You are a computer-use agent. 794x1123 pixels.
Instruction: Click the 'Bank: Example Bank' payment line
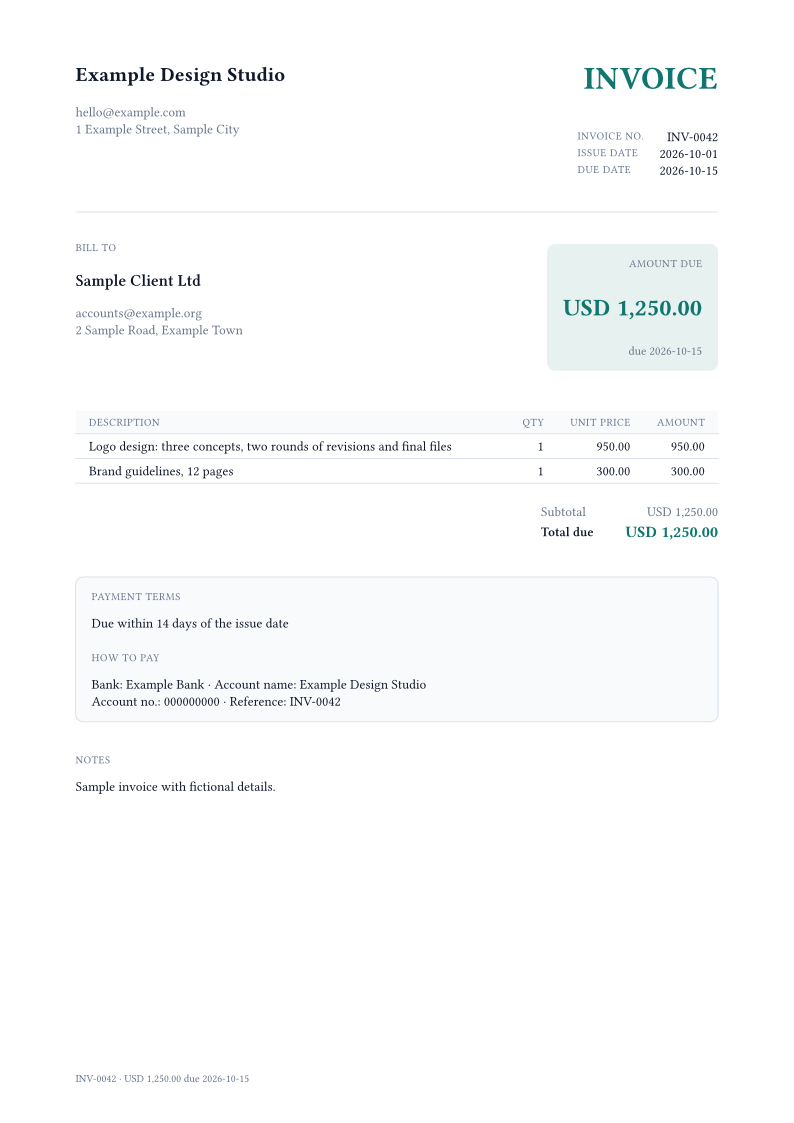(x=258, y=685)
